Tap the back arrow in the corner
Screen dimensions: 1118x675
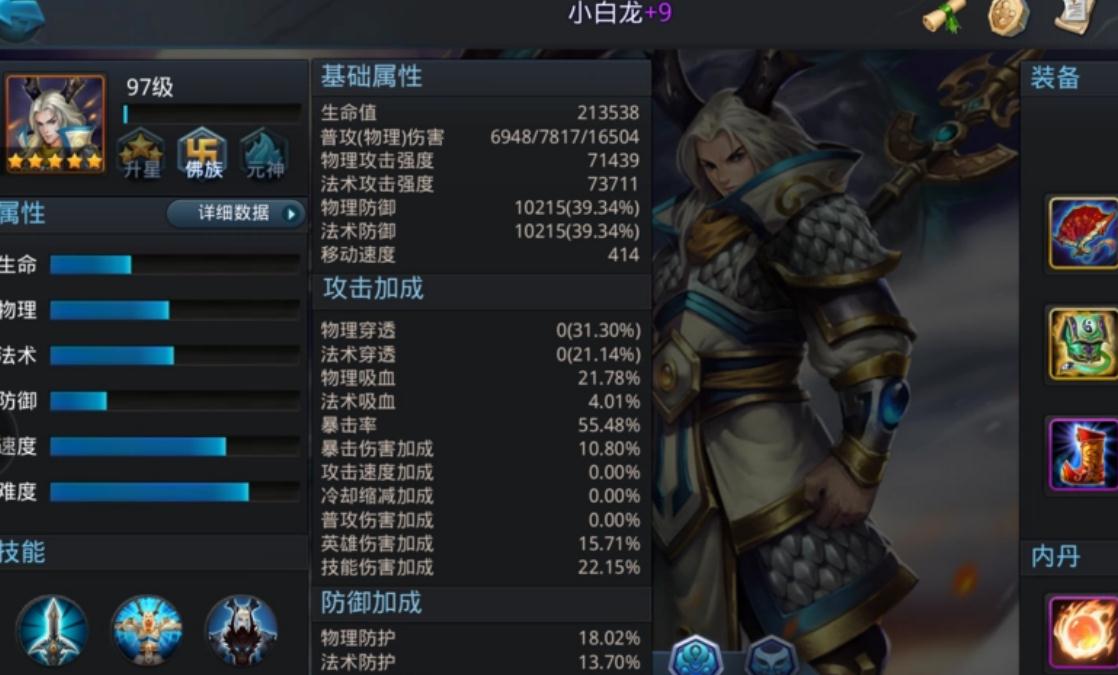(21, 19)
